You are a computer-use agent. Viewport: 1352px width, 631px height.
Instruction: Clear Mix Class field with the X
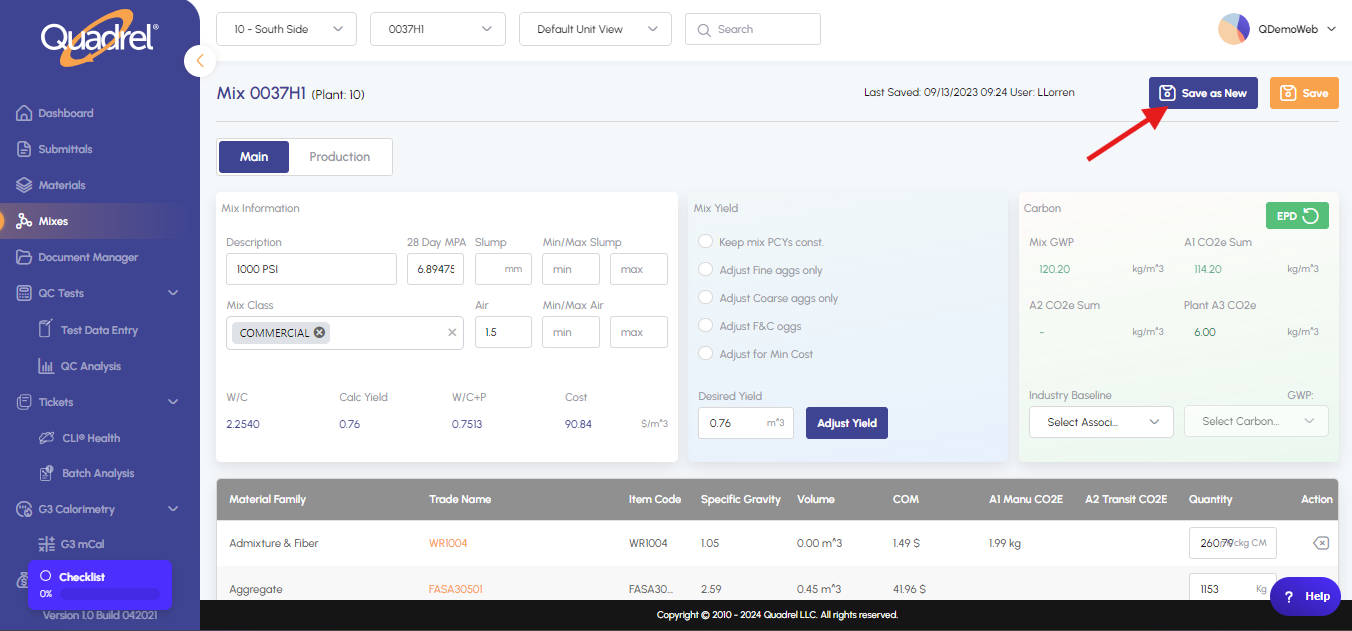pos(451,333)
